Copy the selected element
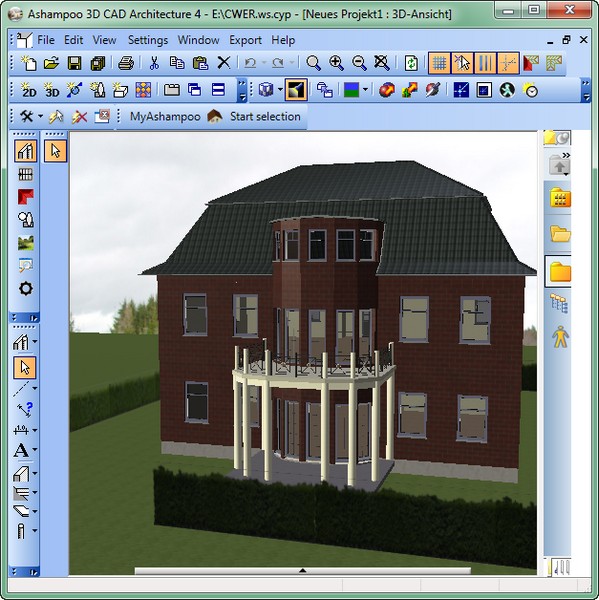Viewport: 599px width, 600px height. click(177, 63)
